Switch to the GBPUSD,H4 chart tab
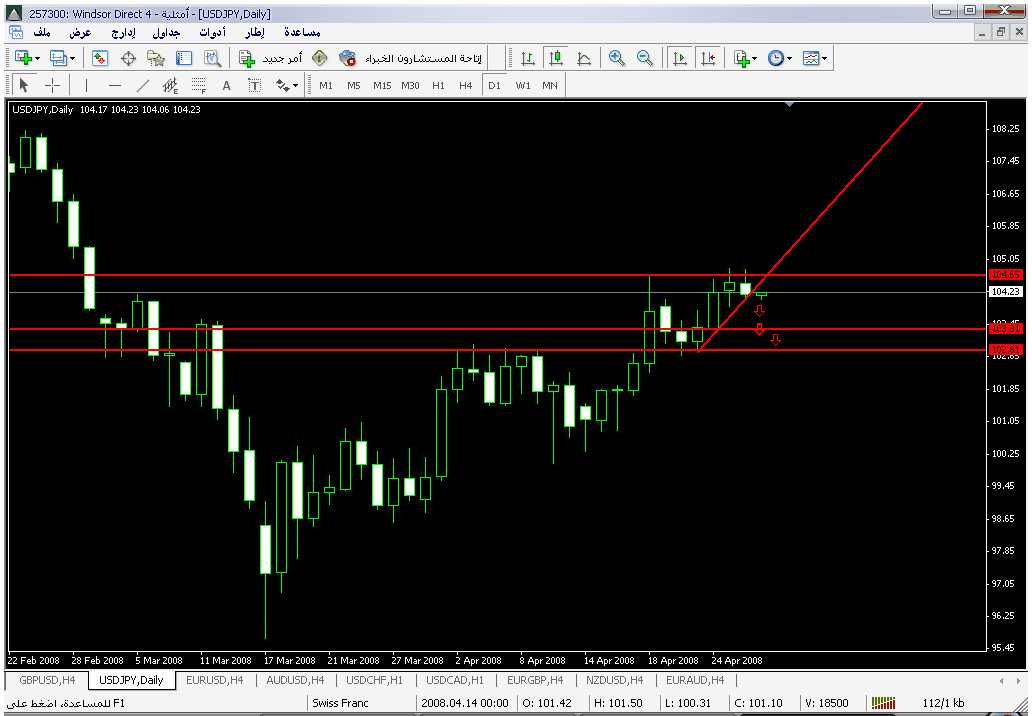 coord(47,680)
